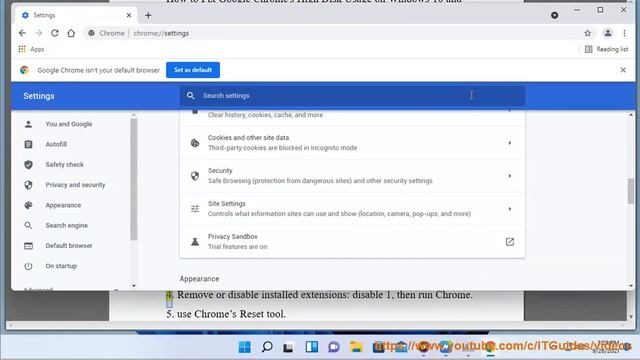Screen dimensions: 640x360
Task: Click the Default browser window icon
Action: click(28, 246)
